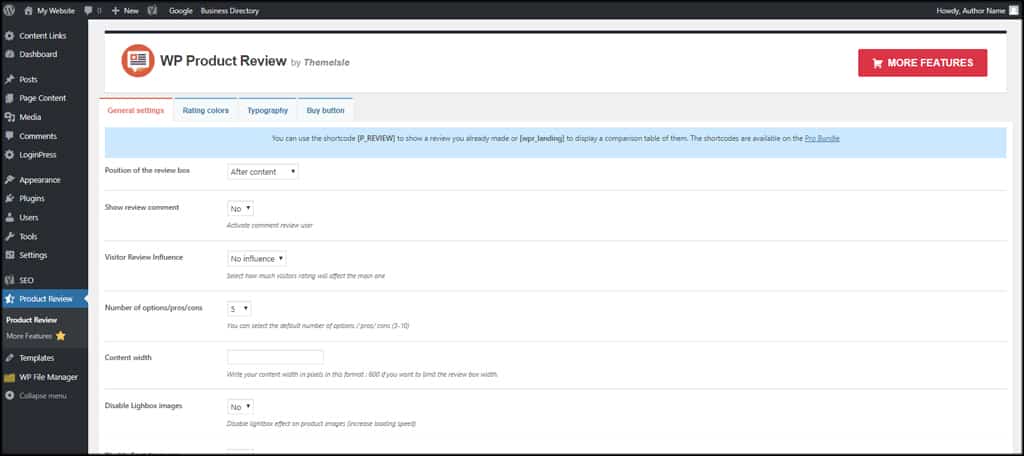Open Plugins icon in sidebar

[x=9, y=199]
